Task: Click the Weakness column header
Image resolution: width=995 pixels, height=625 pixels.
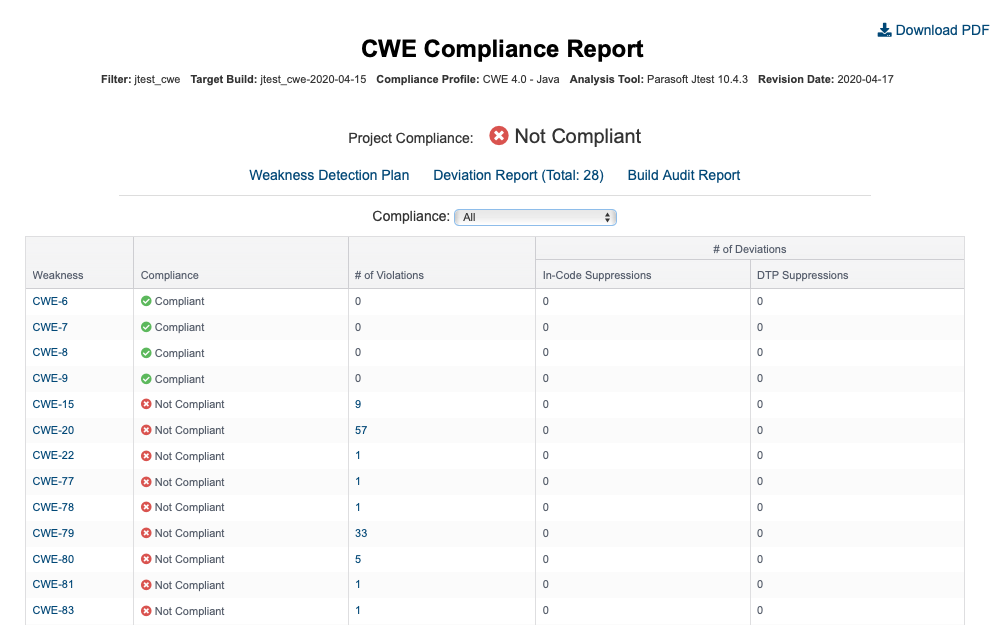Action: click(58, 275)
